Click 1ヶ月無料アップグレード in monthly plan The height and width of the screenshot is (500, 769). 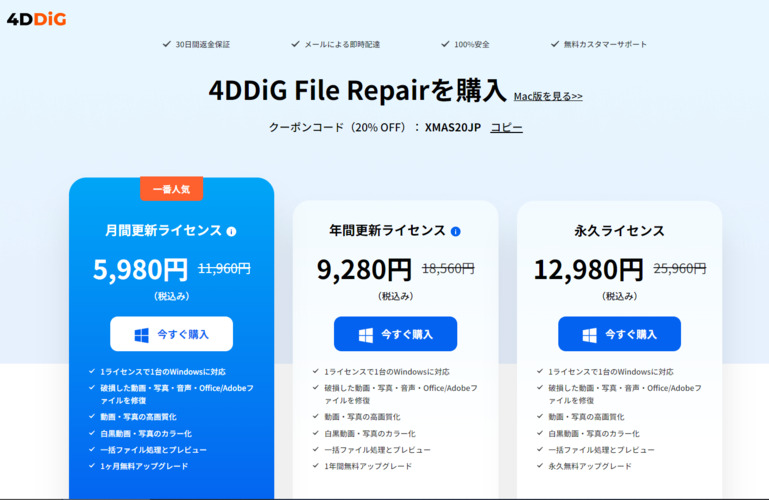[x=144, y=466]
